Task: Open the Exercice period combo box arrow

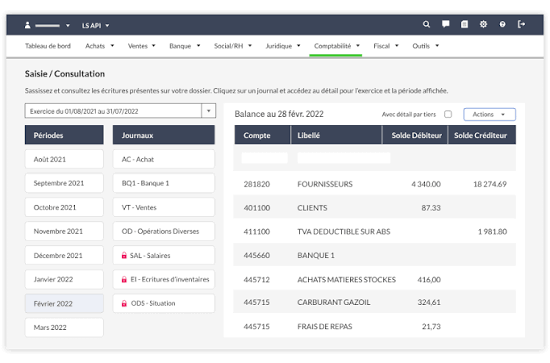Action: pos(208,111)
